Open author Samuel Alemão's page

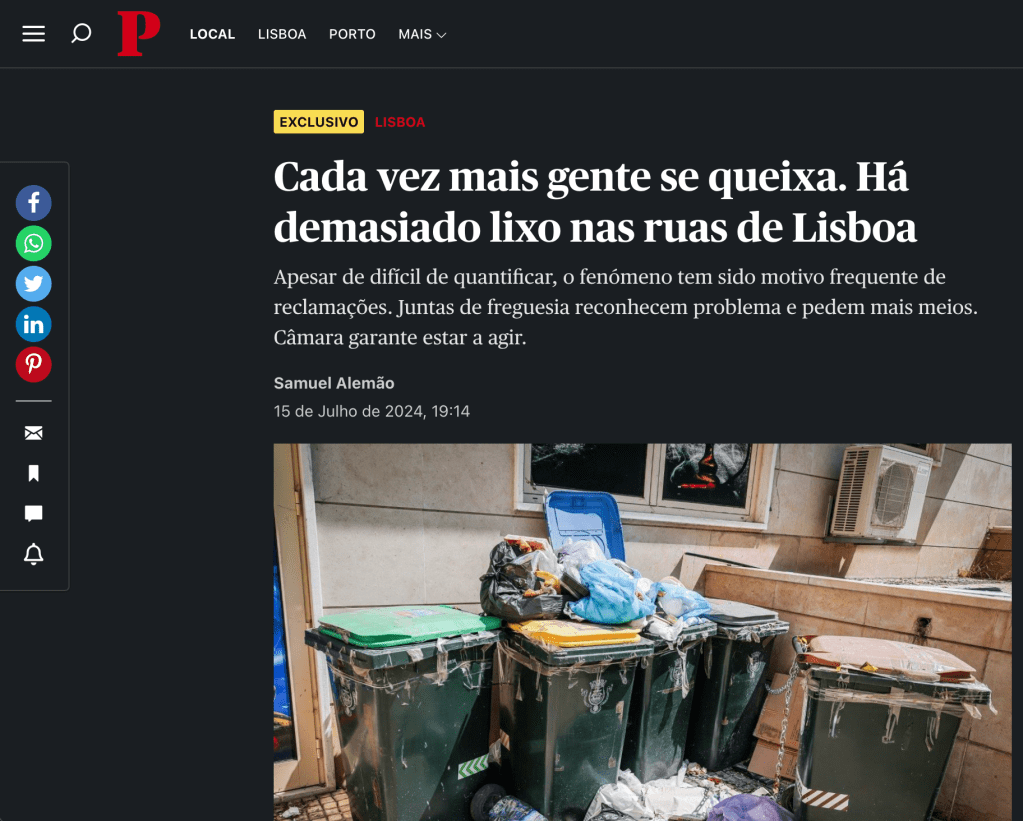pos(334,383)
